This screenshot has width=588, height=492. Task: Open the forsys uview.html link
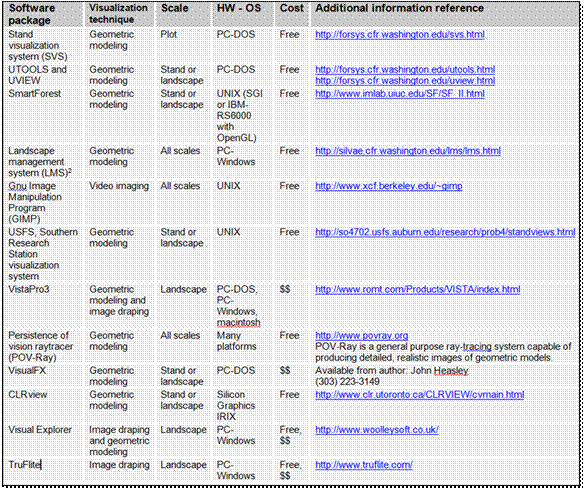tap(405, 81)
